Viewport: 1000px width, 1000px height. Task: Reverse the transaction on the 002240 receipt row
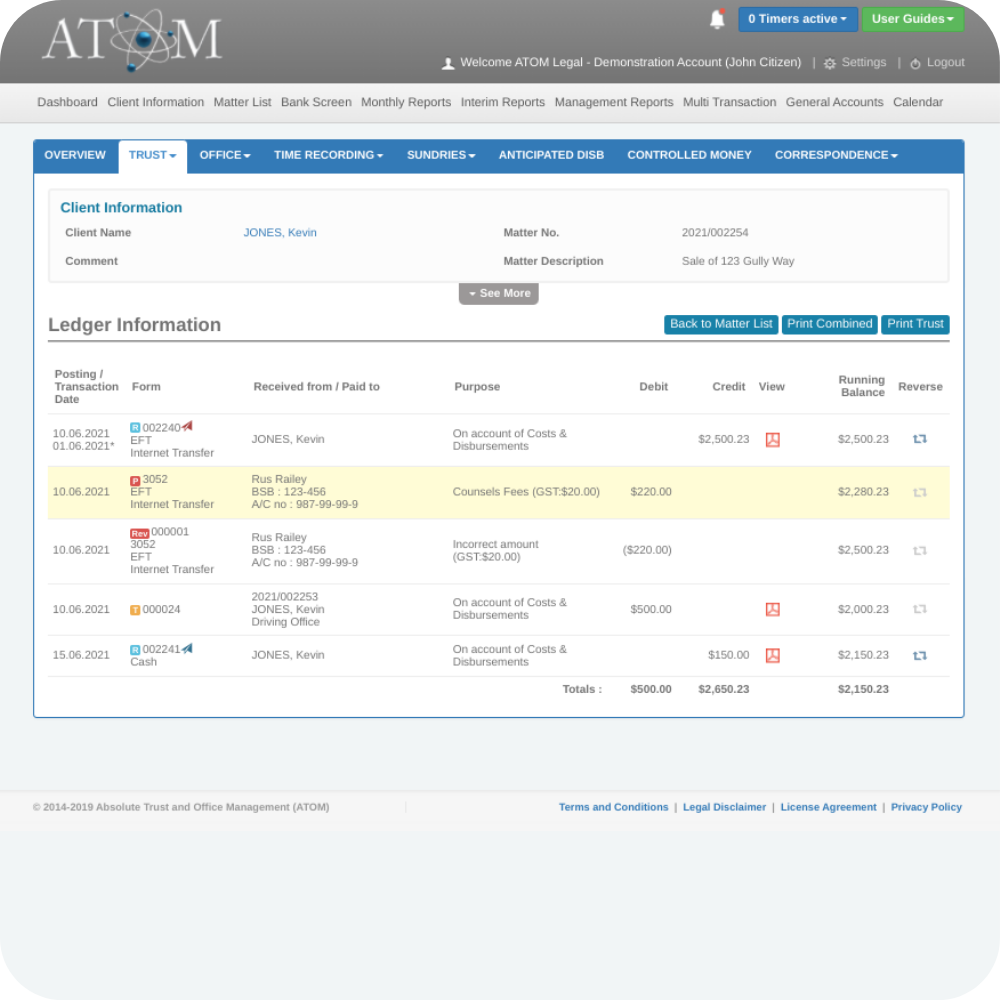919,439
